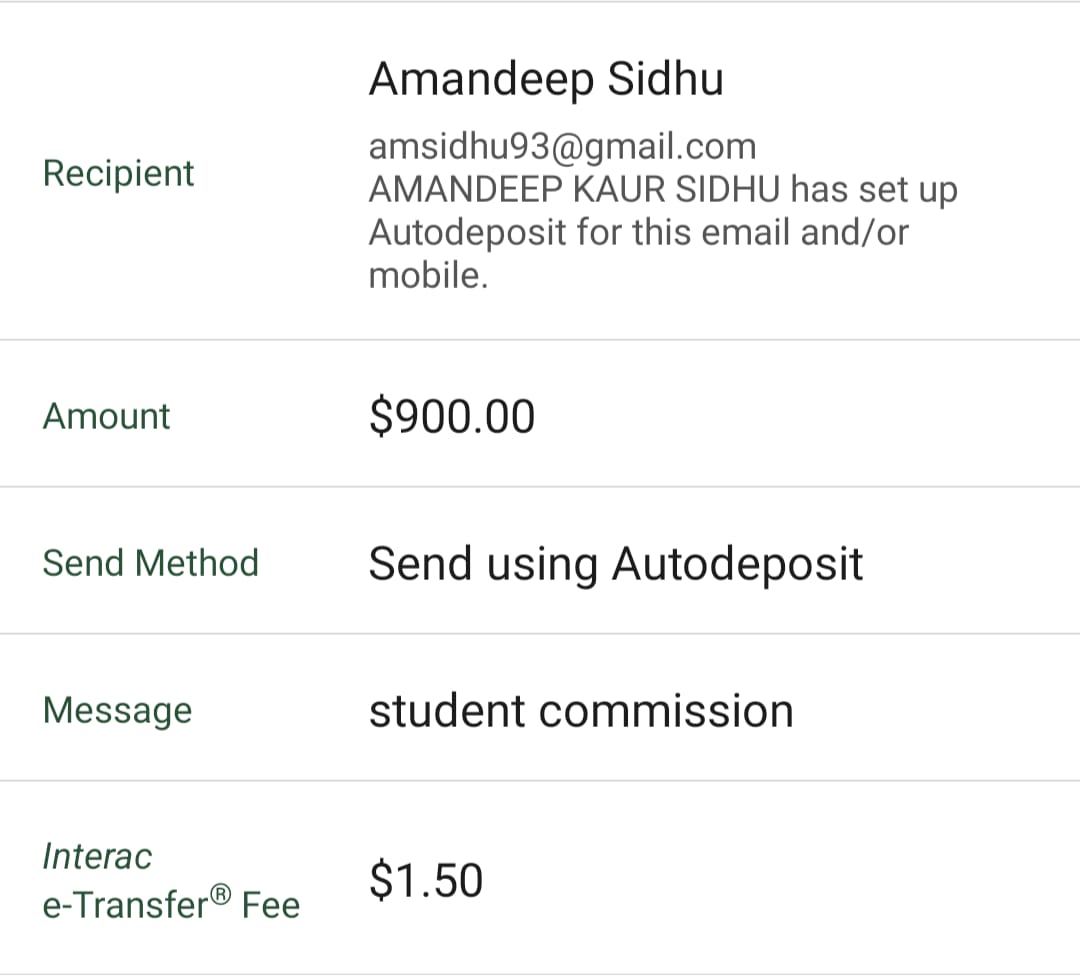
Task: Tap the registered trademark symbol after e-Transfer
Action: [220, 894]
